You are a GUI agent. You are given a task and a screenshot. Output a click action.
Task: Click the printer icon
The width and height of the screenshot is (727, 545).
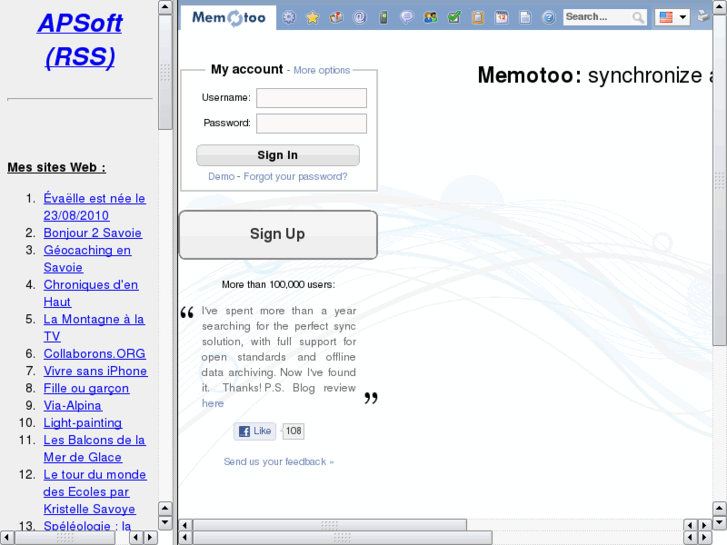(x=703, y=16)
